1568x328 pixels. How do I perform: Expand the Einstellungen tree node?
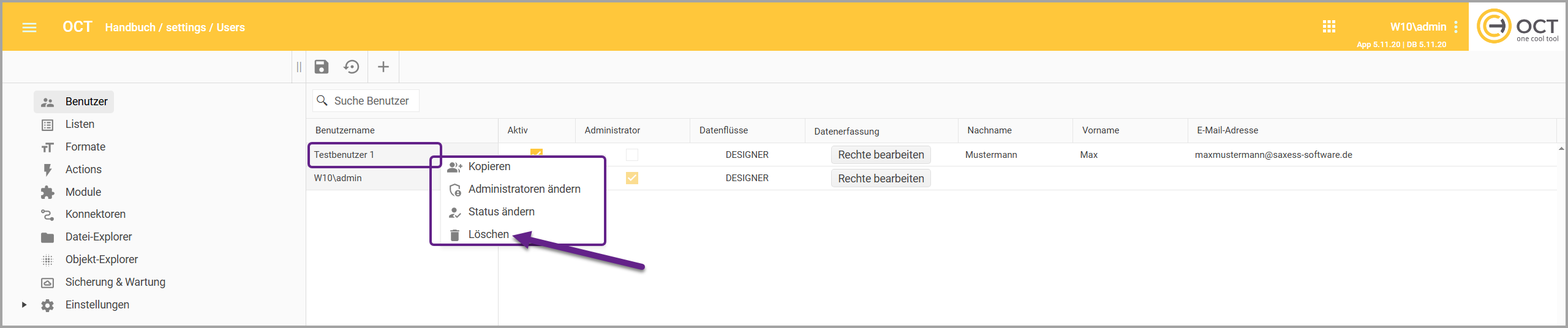[24, 305]
